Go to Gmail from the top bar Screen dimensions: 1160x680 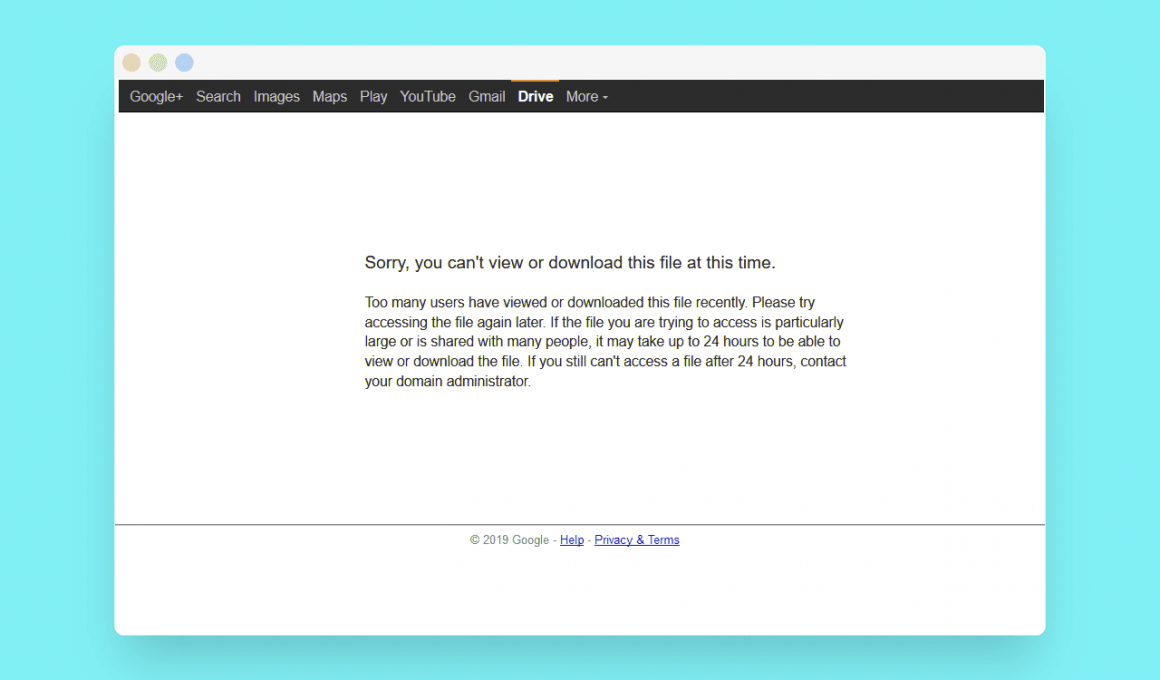point(487,96)
